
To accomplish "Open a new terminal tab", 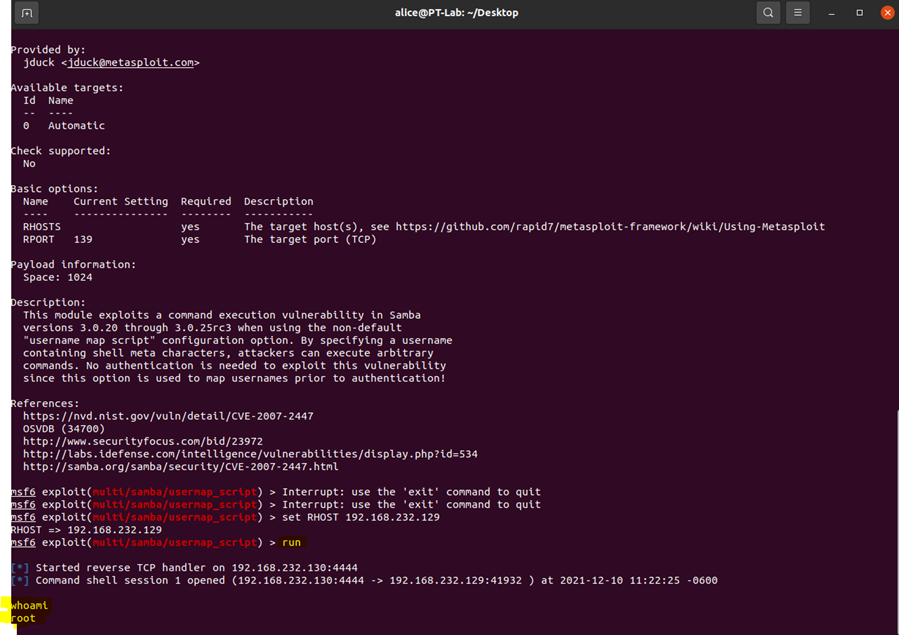I will (27, 13).
